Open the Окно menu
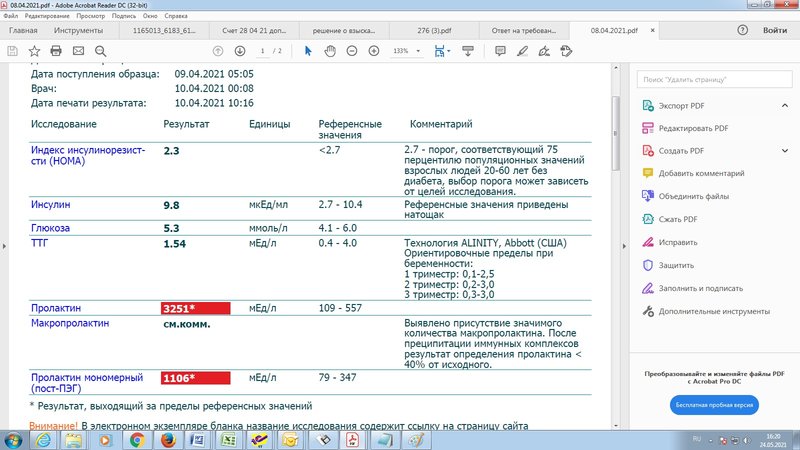 point(150,16)
